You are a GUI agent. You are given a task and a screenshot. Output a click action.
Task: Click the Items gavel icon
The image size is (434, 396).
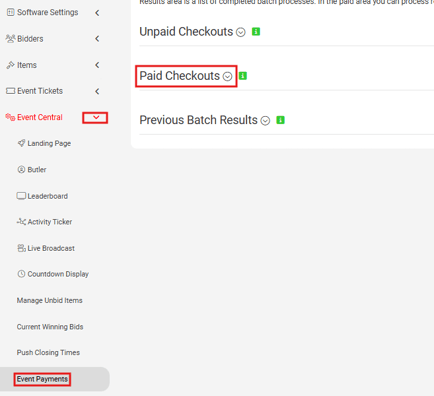coord(10,65)
